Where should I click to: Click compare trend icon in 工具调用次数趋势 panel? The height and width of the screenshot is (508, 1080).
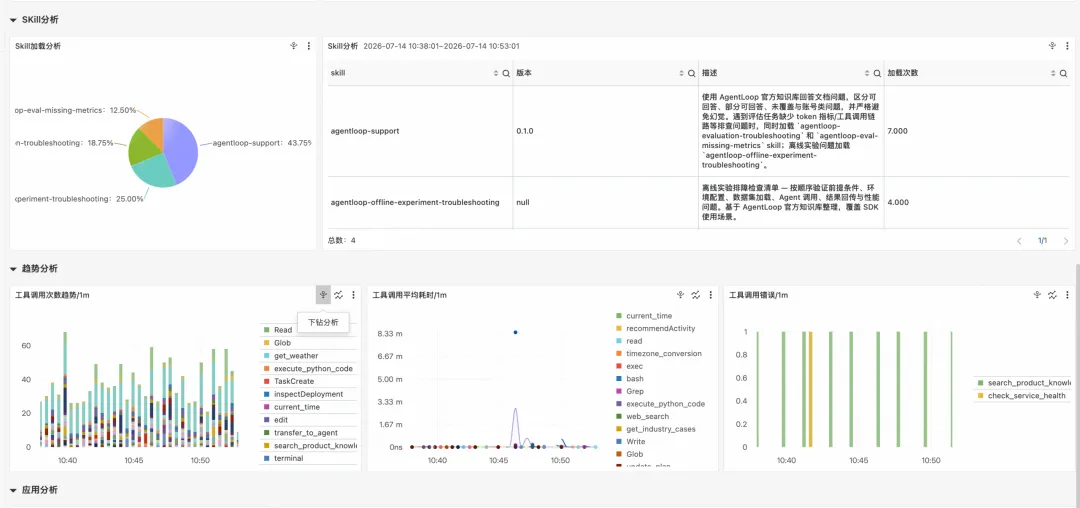[339, 295]
